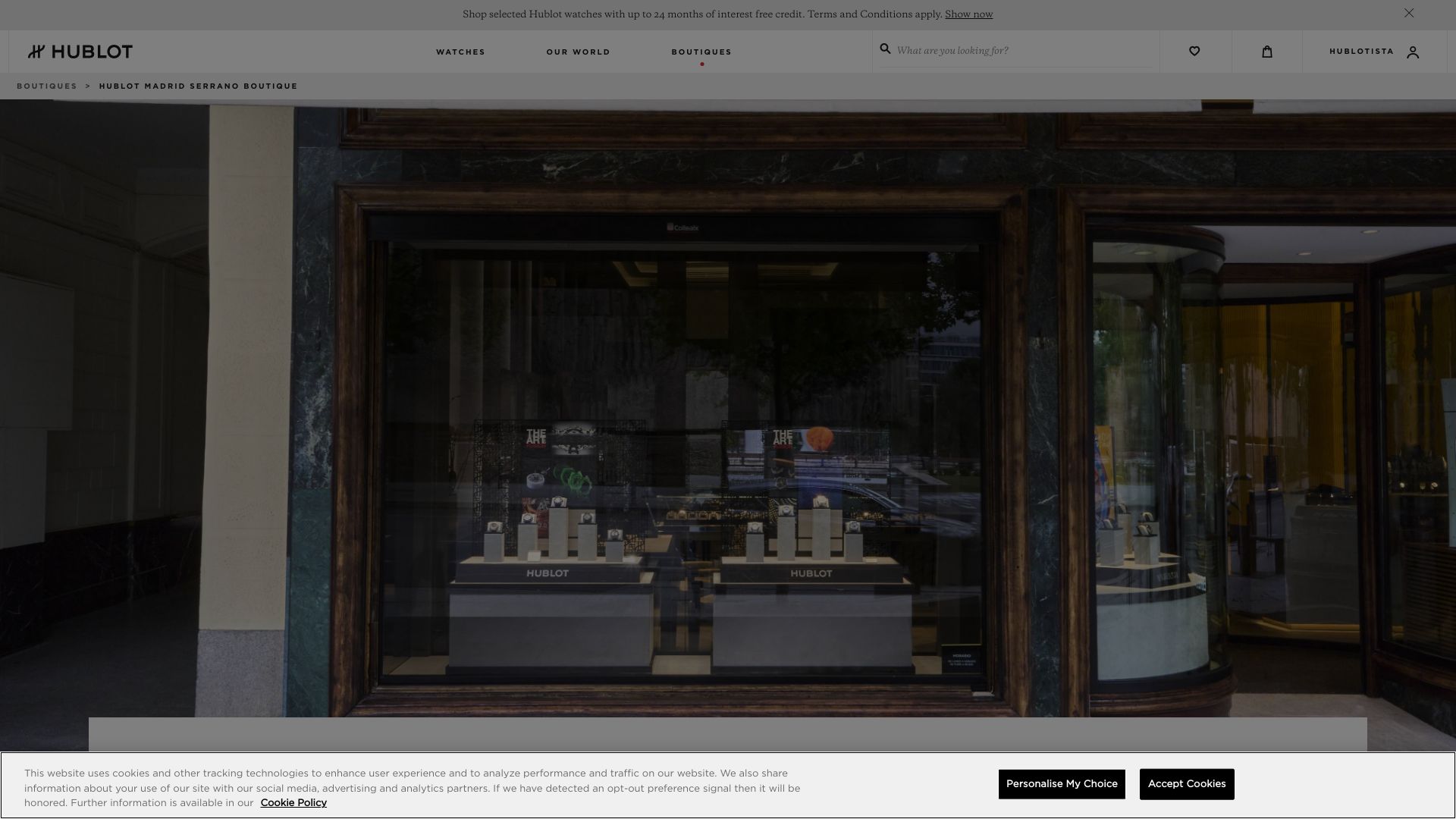1456x819 pixels.
Task: Click the Hublotista account icon
Action: pyautogui.click(x=1413, y=52)
